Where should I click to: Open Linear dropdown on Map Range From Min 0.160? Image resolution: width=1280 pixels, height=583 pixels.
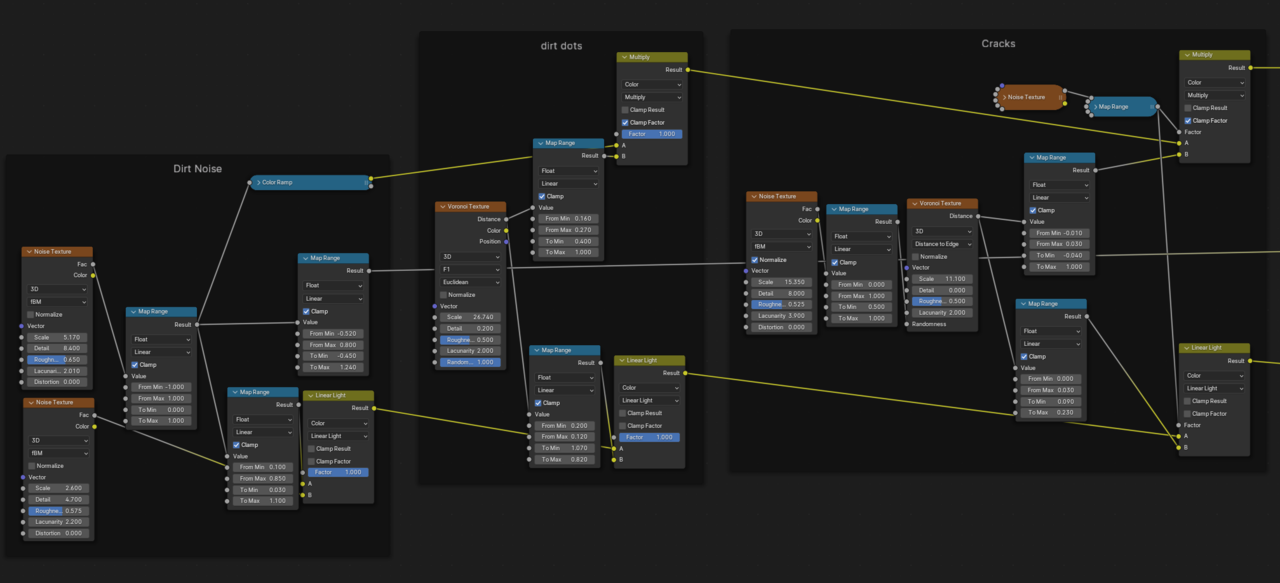coord(569,184)
